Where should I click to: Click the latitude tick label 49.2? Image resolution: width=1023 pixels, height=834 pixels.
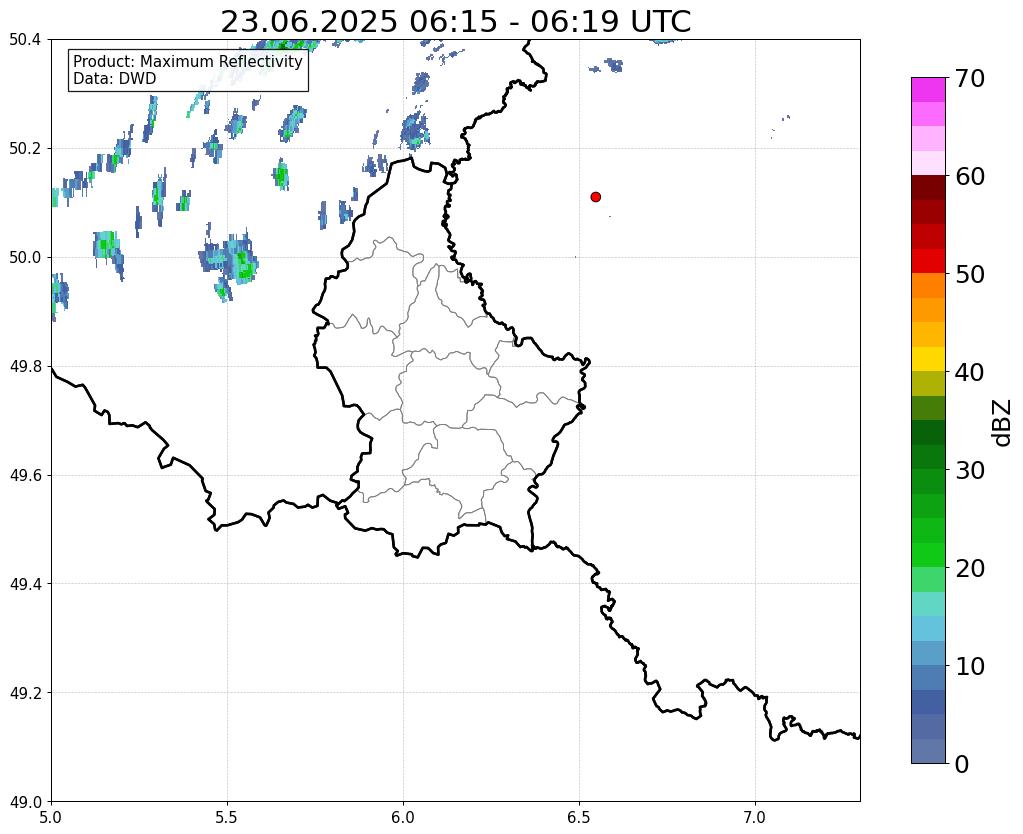(x=25, y=693)
